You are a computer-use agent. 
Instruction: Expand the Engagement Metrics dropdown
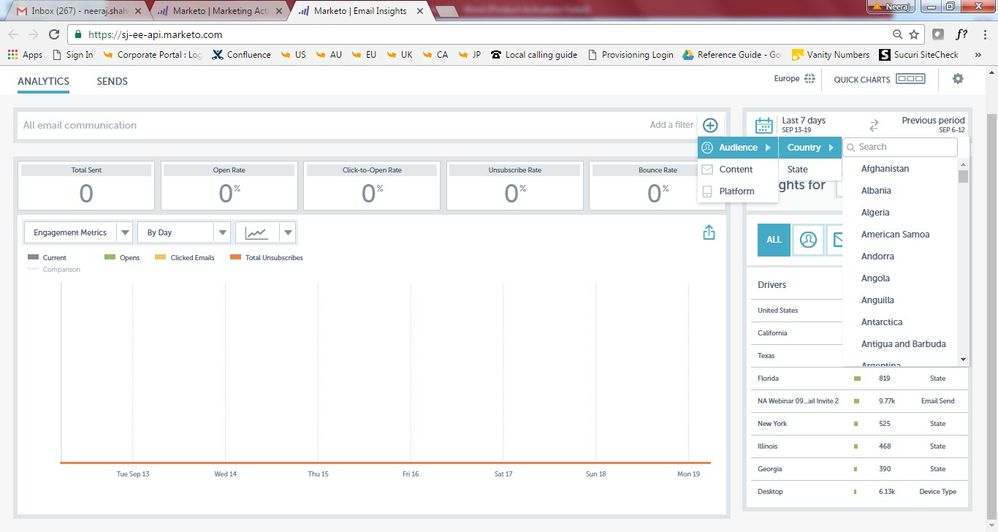point(125,232)
